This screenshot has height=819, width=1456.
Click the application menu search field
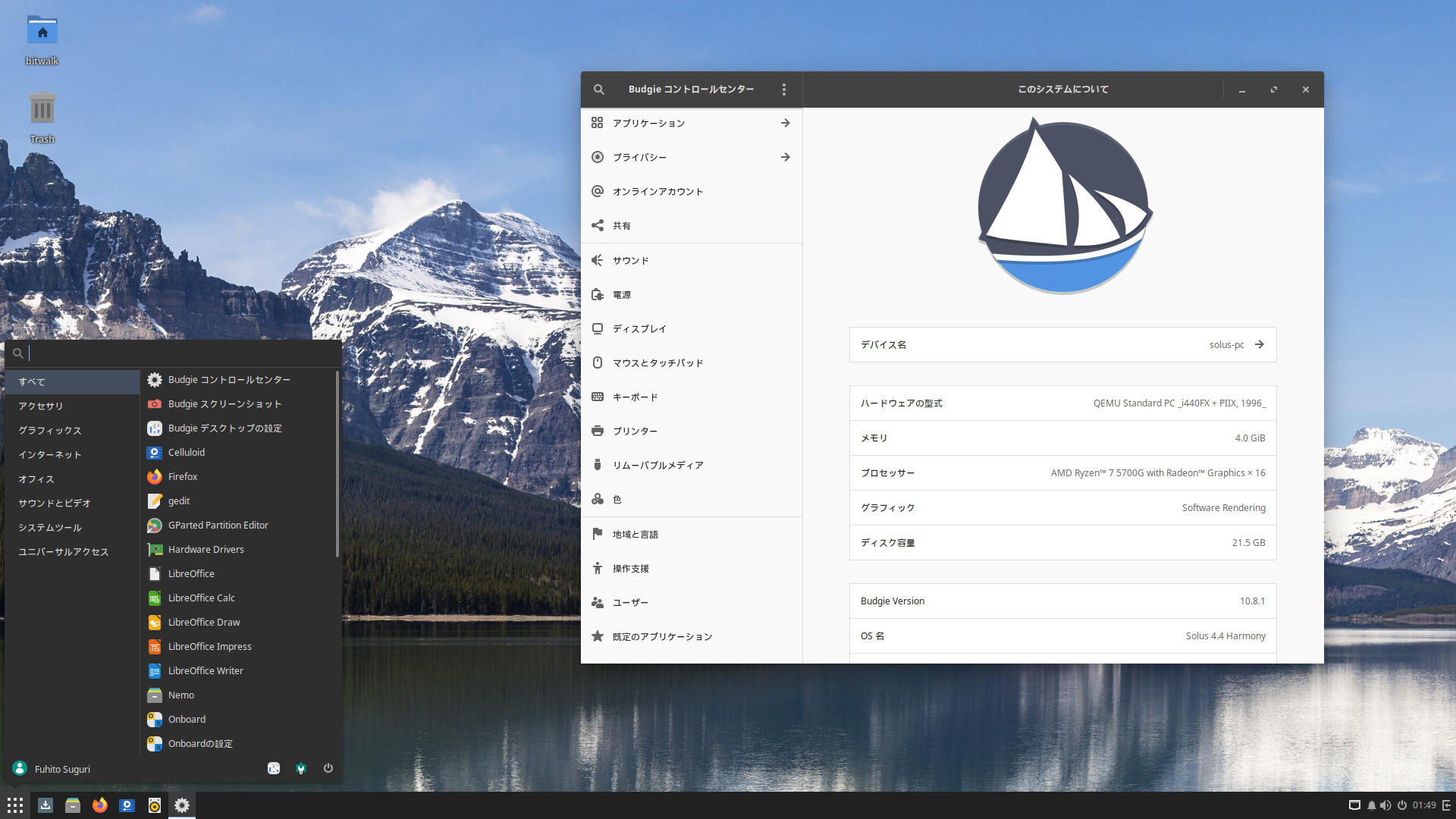click(x=182, y=353)
